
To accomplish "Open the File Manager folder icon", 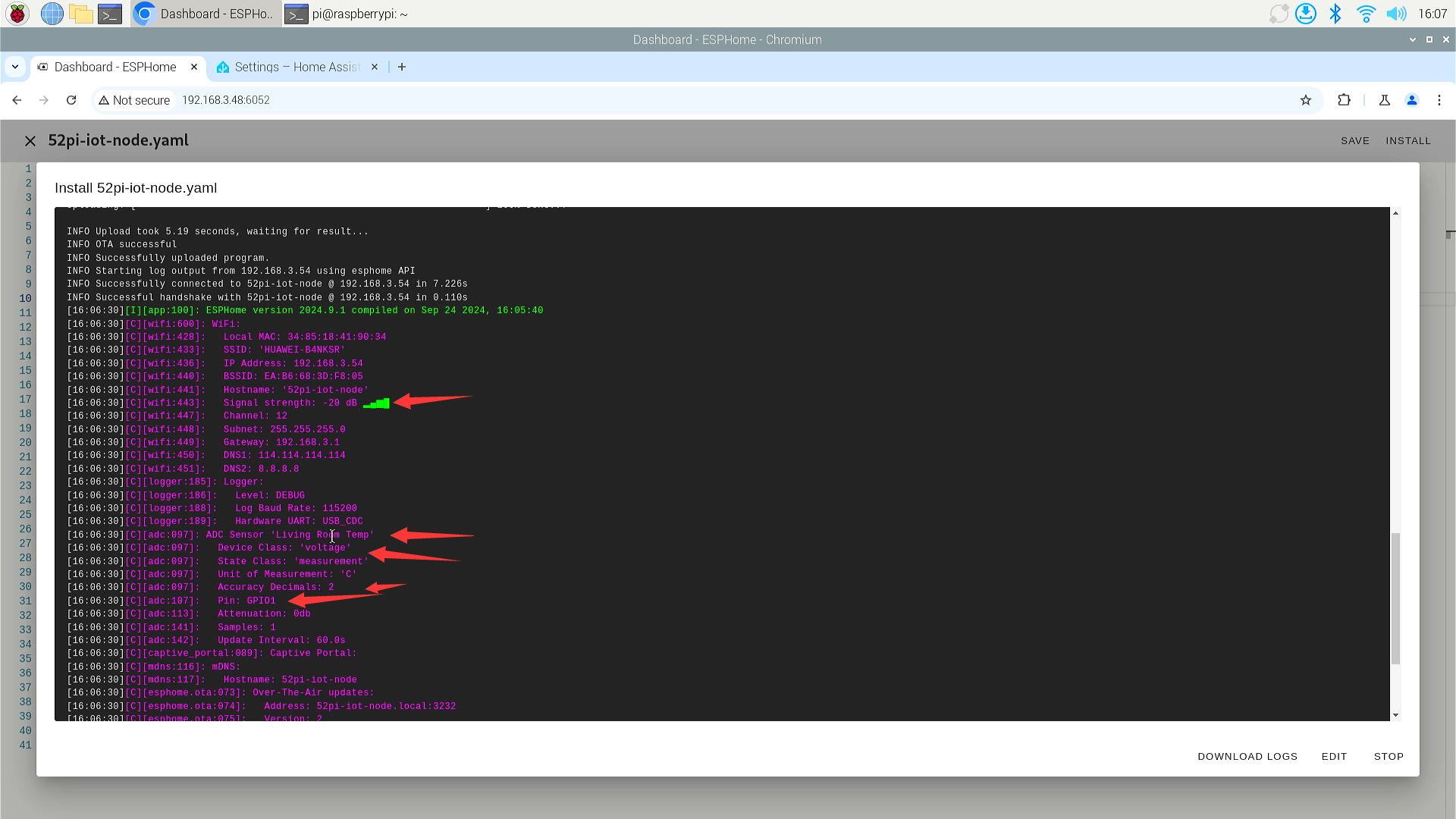I will (x=80, y=14).
